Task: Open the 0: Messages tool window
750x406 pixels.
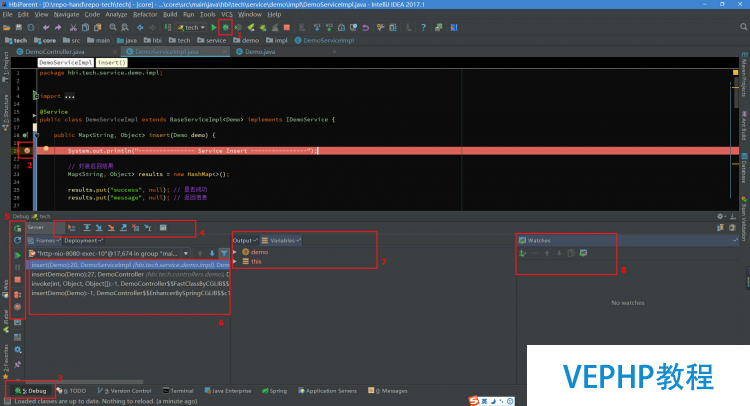Action: point(388,391)
